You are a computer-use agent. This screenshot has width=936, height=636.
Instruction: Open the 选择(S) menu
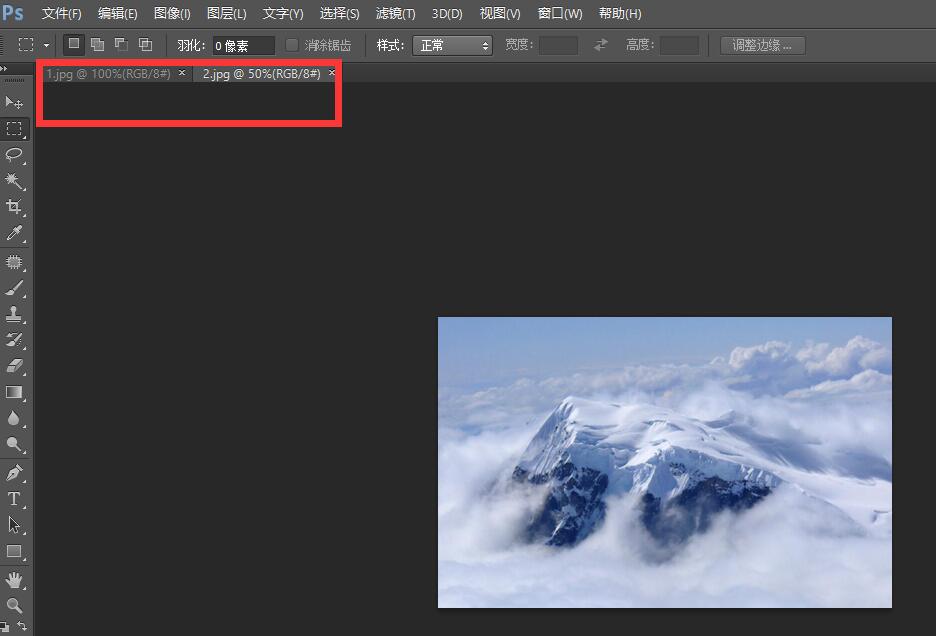coord(339,13)
